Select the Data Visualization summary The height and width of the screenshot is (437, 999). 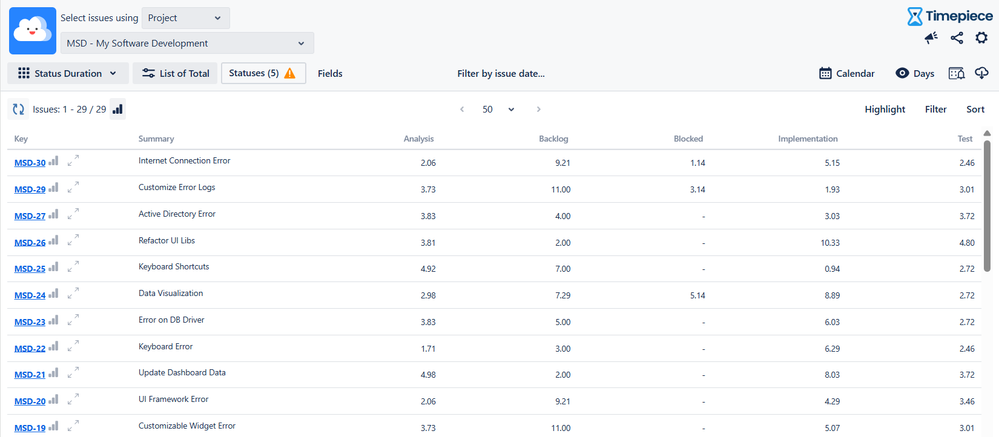[x=171, y=293]
